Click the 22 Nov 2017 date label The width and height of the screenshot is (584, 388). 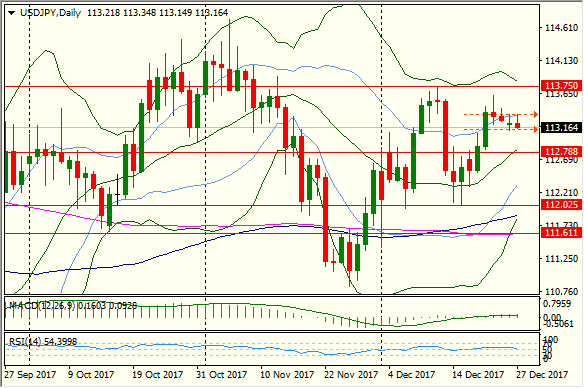(x=351, y=374)
